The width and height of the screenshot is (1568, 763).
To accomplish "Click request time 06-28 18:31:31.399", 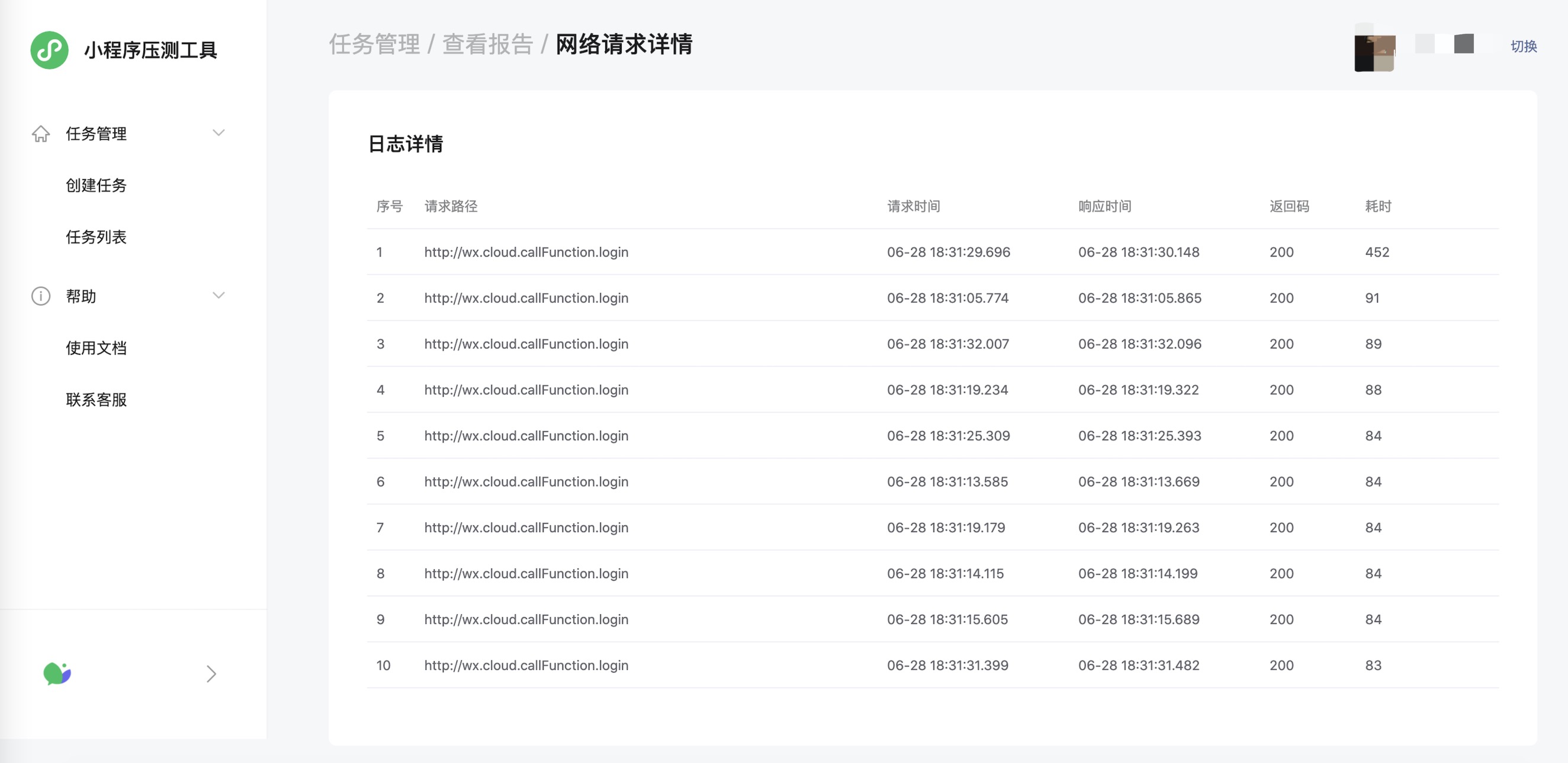I will (948, 666).
